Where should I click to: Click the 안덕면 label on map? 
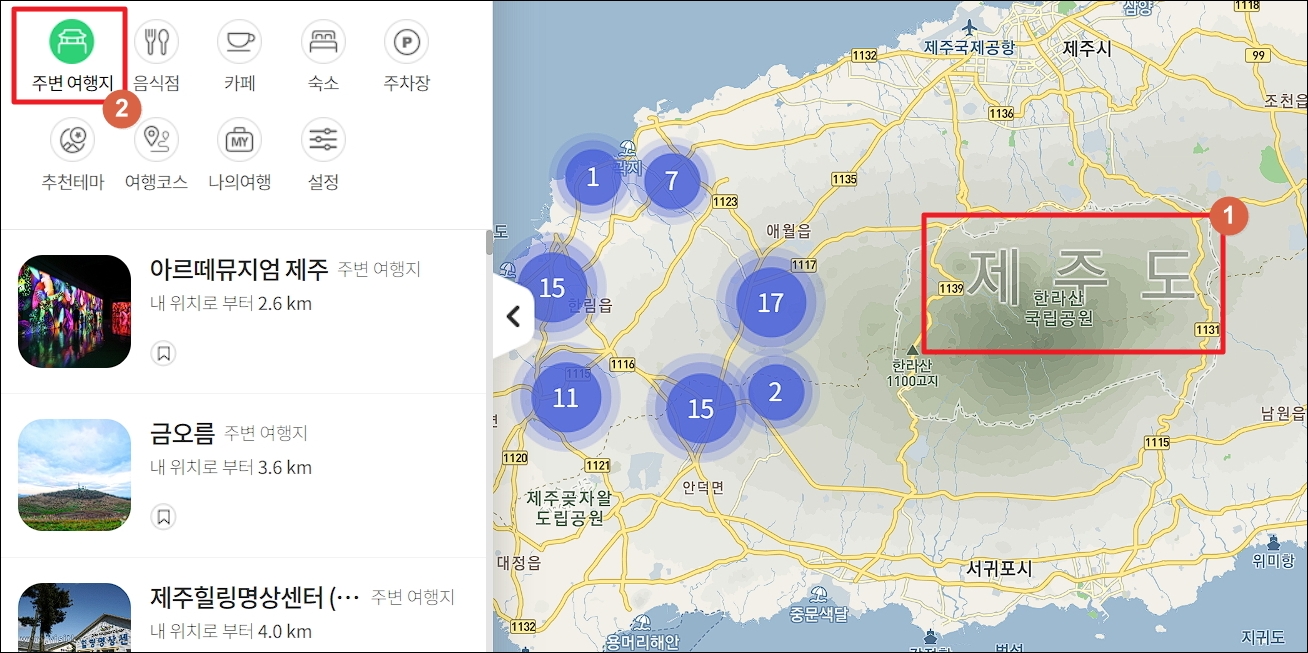(702, 489)
